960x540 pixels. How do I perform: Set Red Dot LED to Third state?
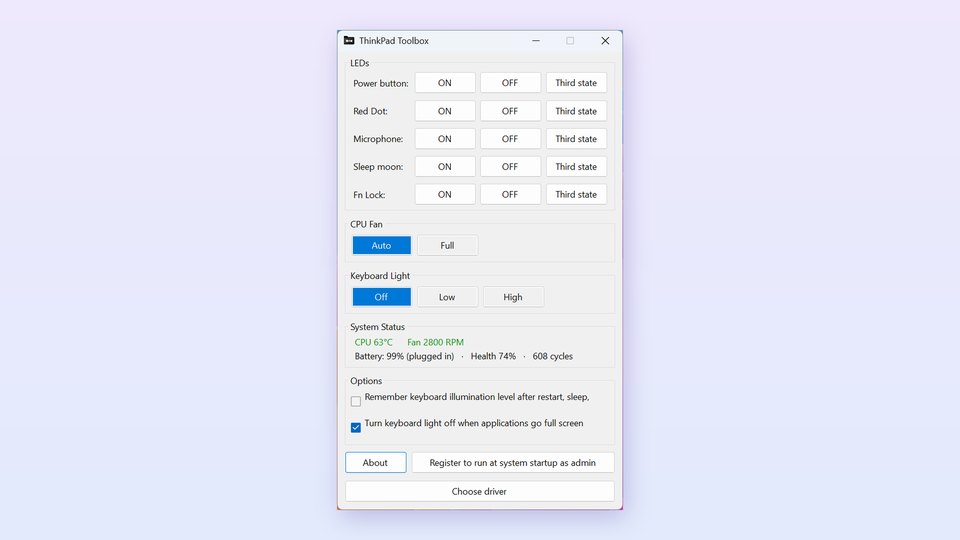(x=576, y=111)
